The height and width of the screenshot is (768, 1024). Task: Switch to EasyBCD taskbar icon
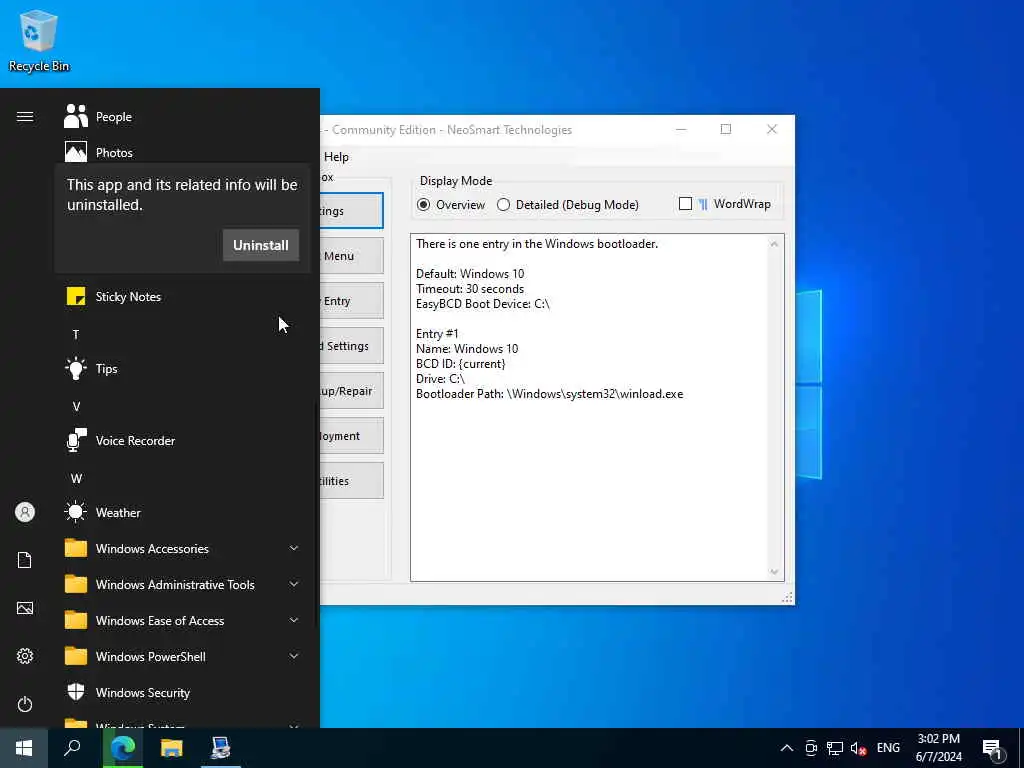click(x=221, y=748)
